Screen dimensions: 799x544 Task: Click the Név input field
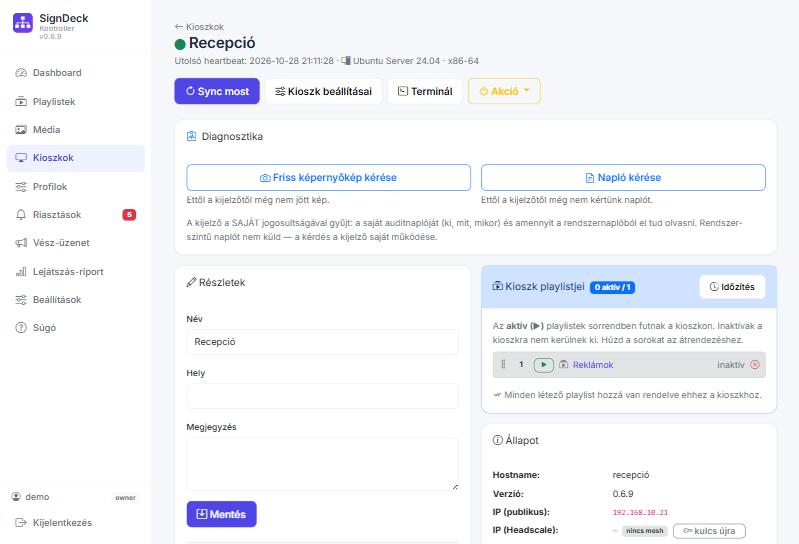pos(323,342)
